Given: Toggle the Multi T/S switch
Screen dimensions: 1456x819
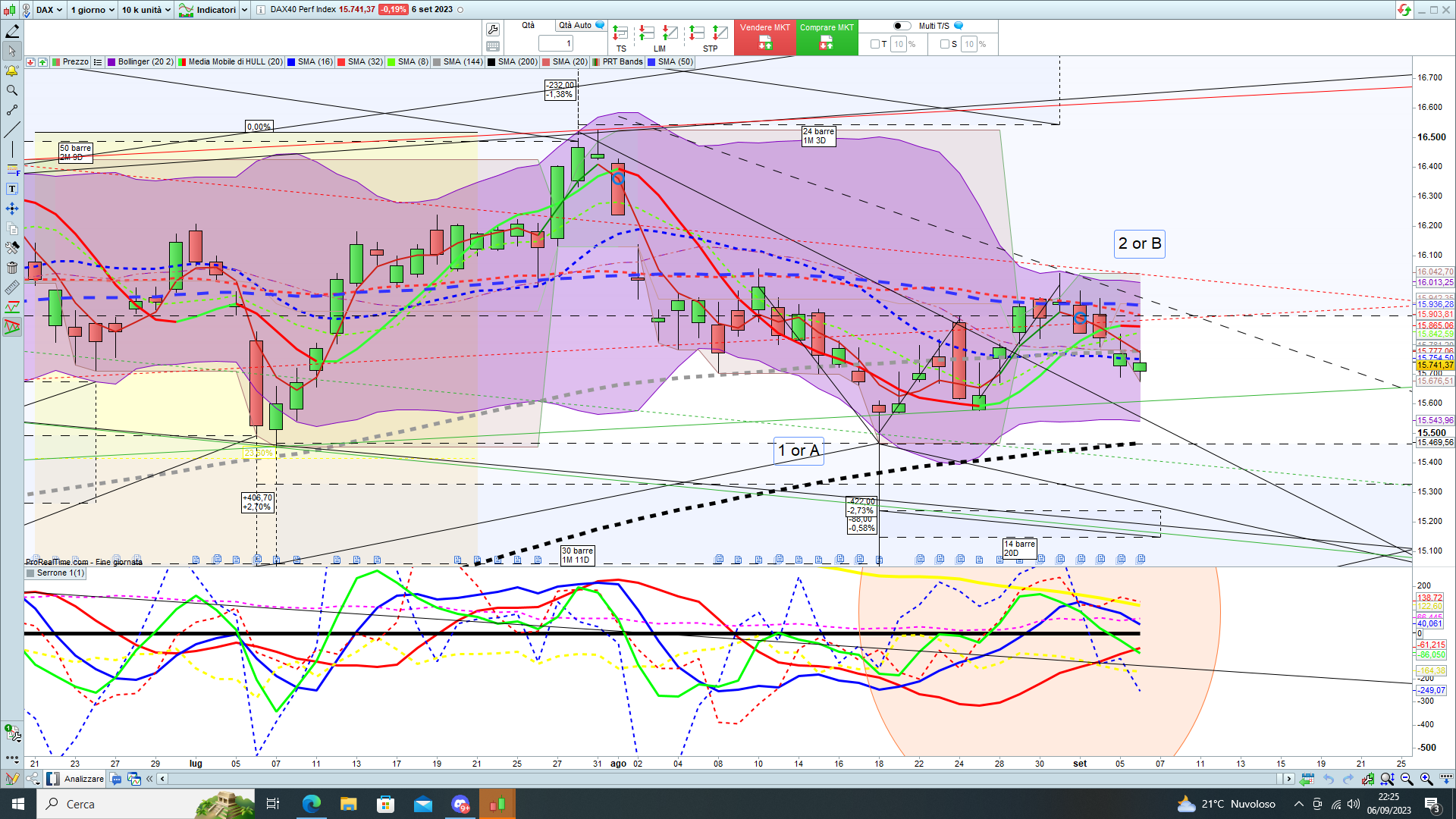Looking at the screenshot, I should 902,26.
